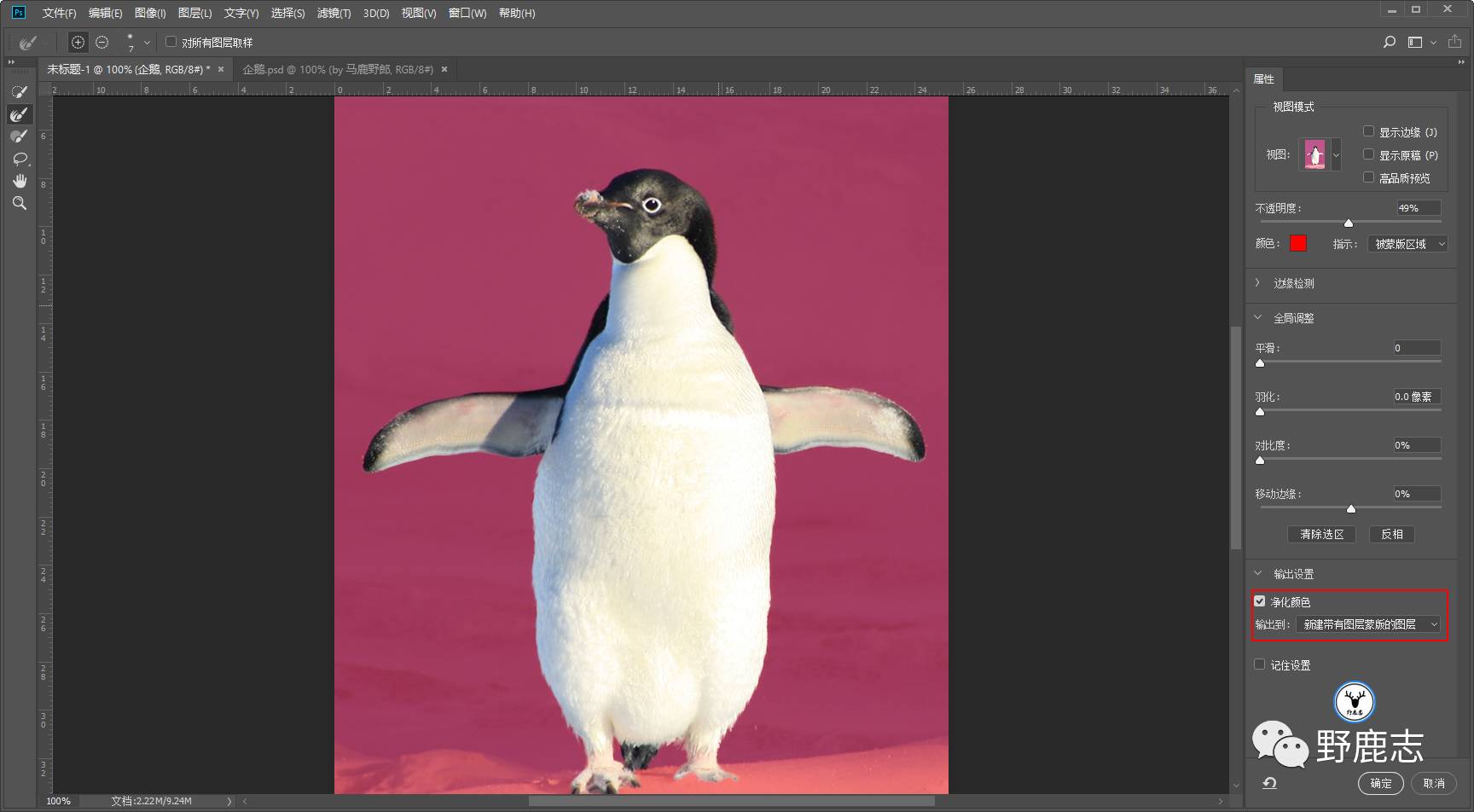Screen dimensions: 1474x812
Task: Switch to the 企鹅.psd document tab
Action: click(337, 69)
